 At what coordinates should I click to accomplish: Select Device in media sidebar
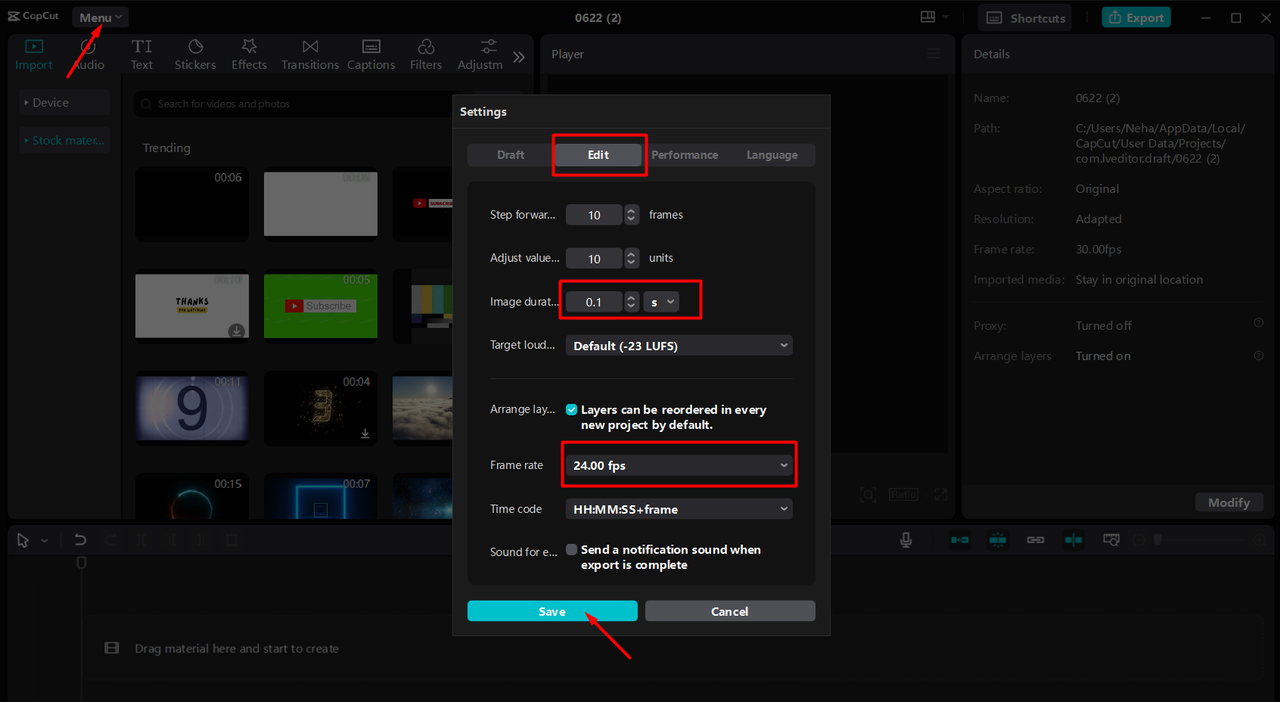pyautogui.click(x=64, y=102)
